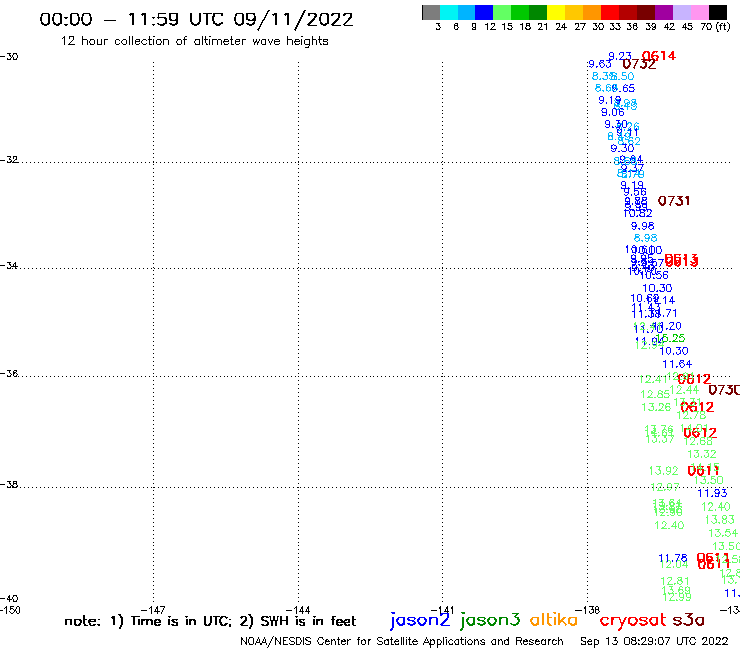Click the '-38' latitude axis label
This screenshot has height=650, width=740.
10,485
